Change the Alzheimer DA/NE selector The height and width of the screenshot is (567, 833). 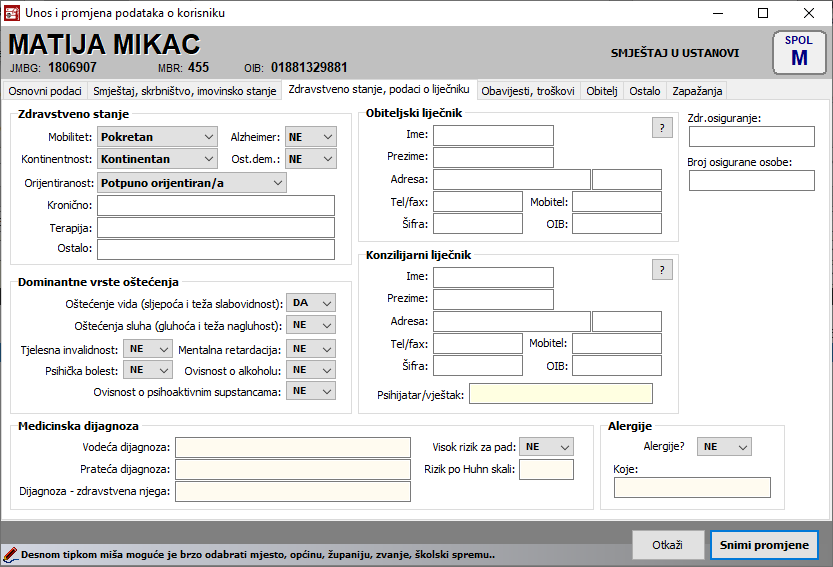(310, 136)
